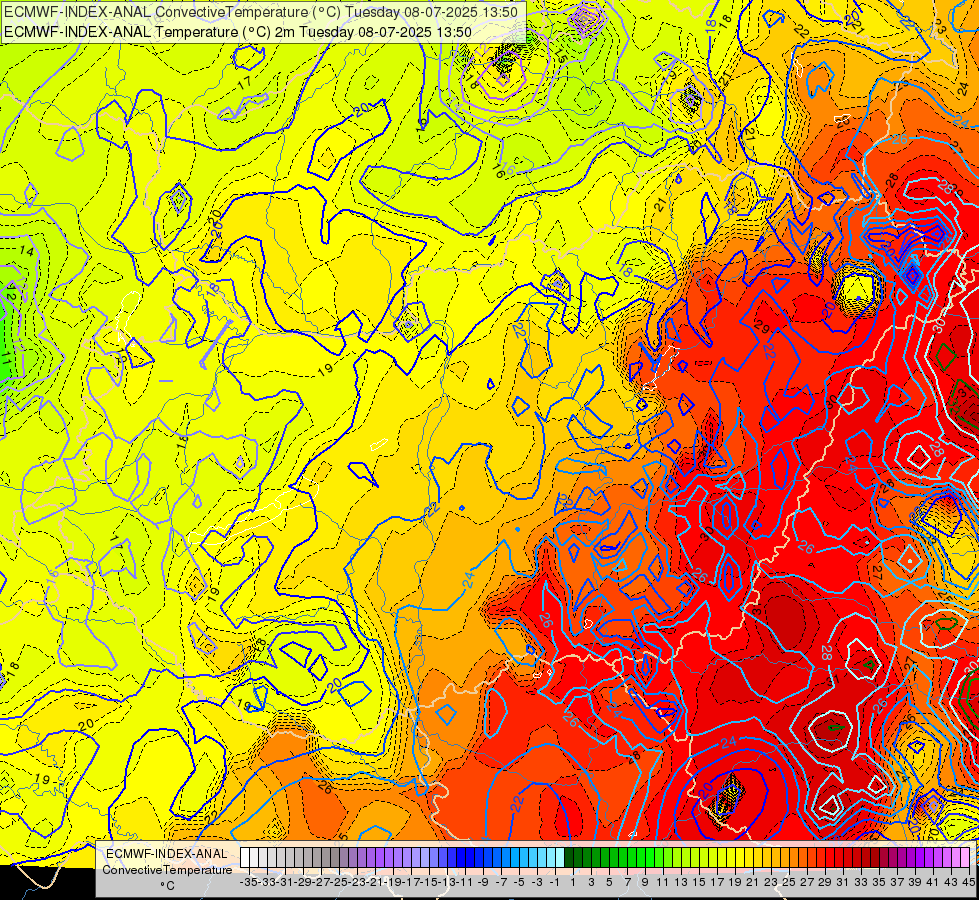Select the lime legend swatch above 13
This screenshot has height=900, width=979.
click(x=677, y=858)
